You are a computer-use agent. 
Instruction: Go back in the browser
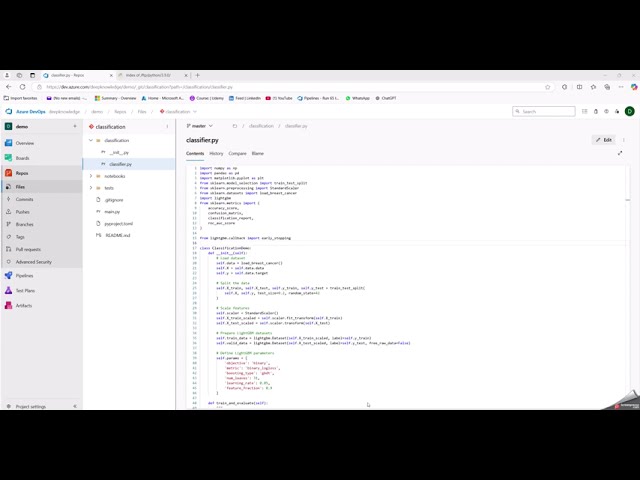pyautogui.click(x=9, y=87)
